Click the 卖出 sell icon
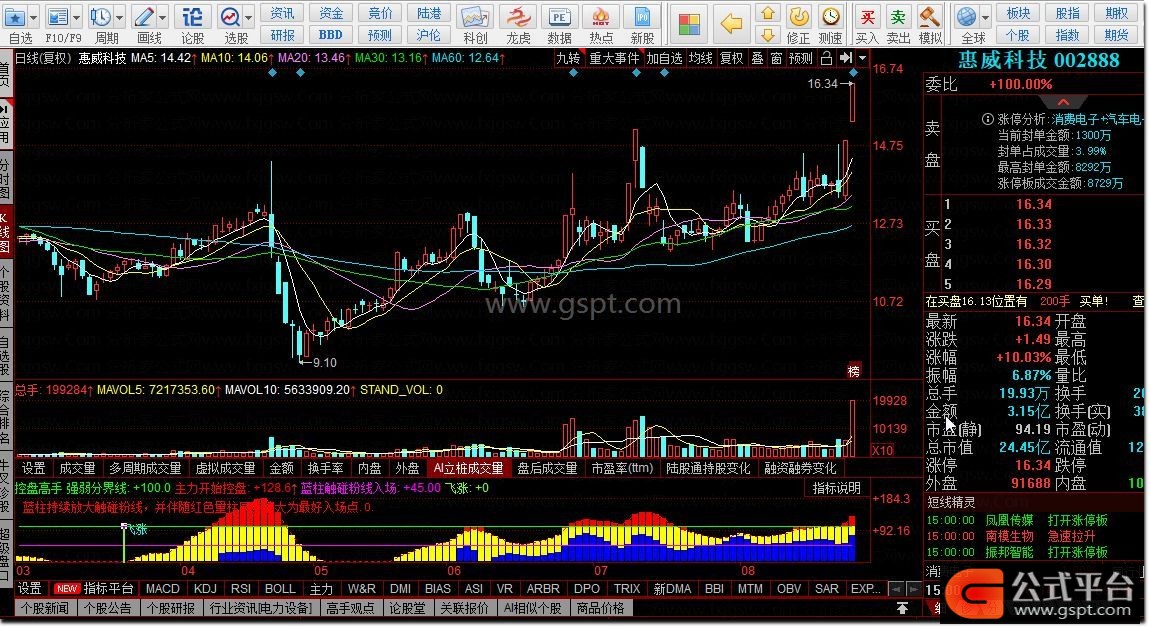1150x627 pixels. [x=898, y=16]
